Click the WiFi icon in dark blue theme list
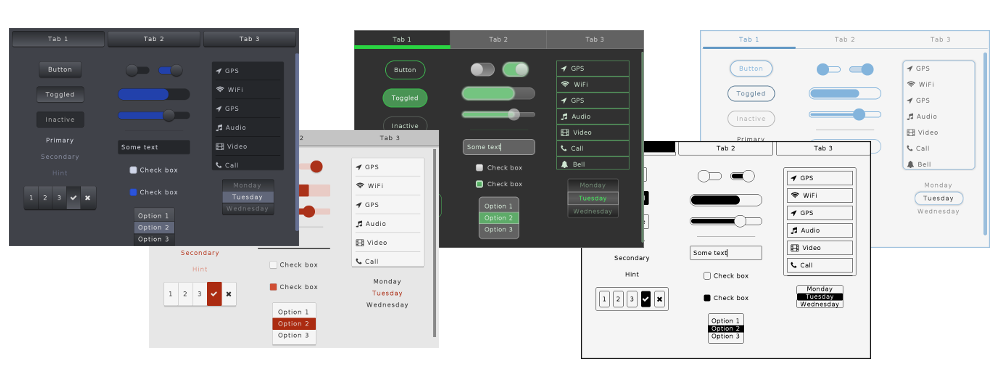The width and height of the screenshot is (1000, 380). (x=219, y=89)
